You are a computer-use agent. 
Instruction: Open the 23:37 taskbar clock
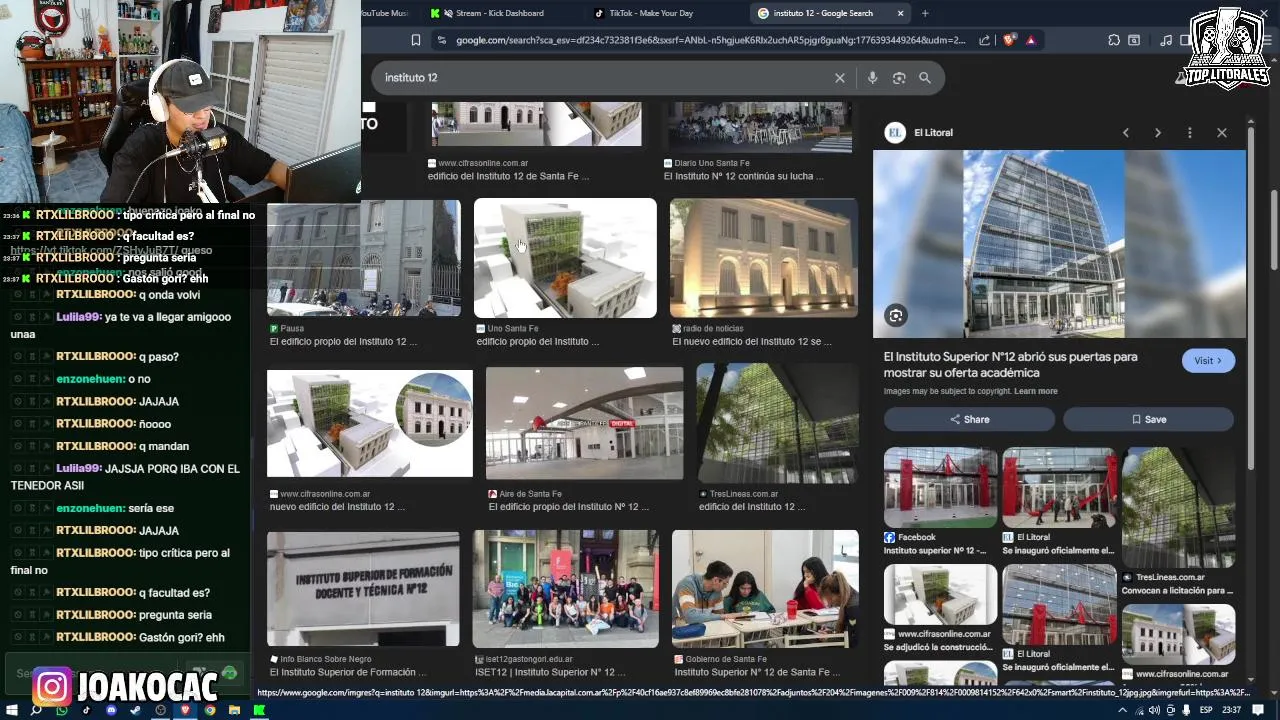coord(1232,710)
